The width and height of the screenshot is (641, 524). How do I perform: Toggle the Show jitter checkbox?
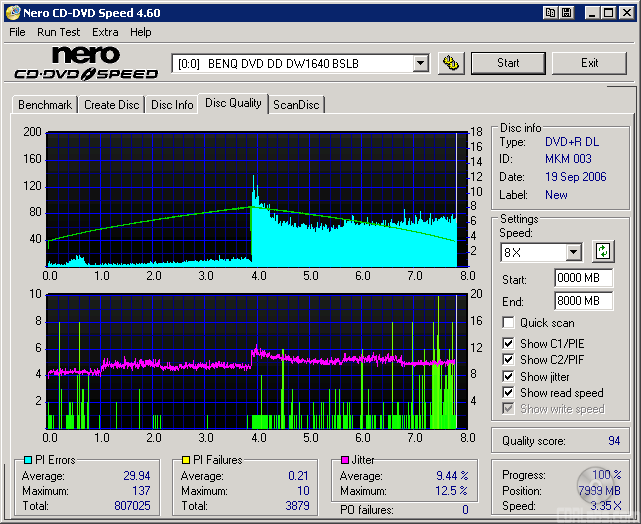coord(509,377)
